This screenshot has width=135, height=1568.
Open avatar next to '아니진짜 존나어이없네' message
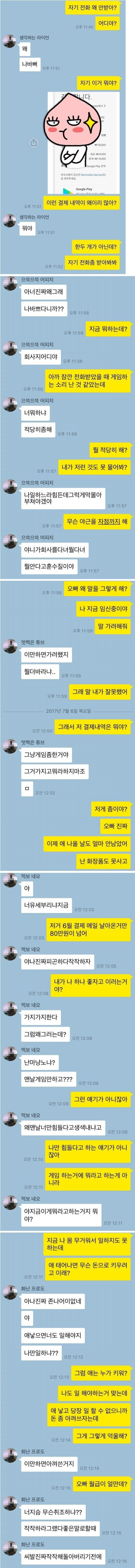(x=9, y=1292)
